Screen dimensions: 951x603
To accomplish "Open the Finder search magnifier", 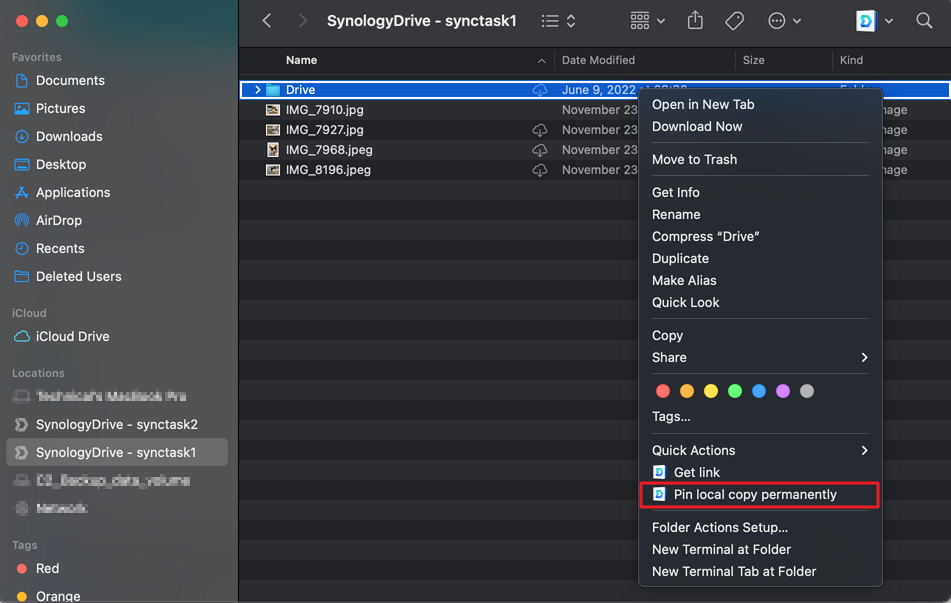I will coord(924,21).
